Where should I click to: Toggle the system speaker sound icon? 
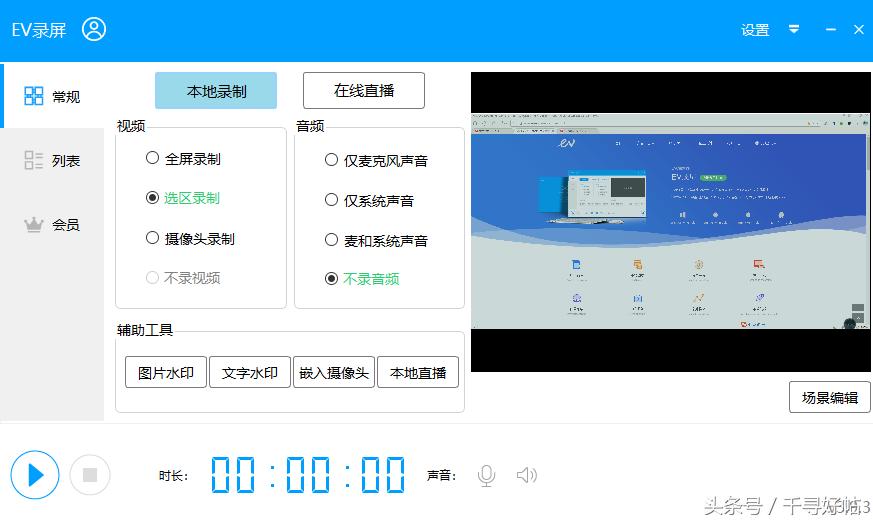(527, 475)
